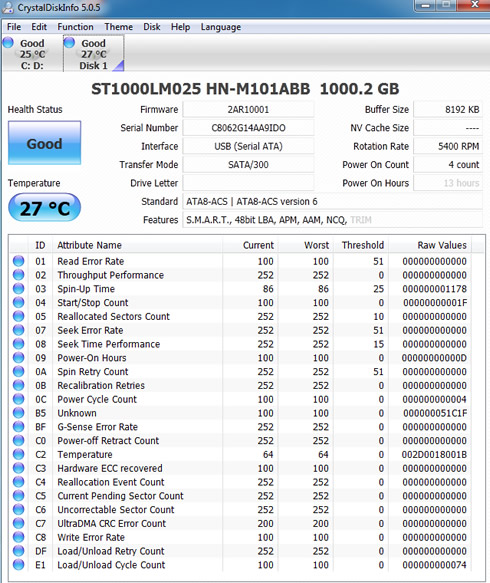Screen dimensions: 490x583
Task: Click status orb for Unknown B5 attribute
Action: [18, 413]
